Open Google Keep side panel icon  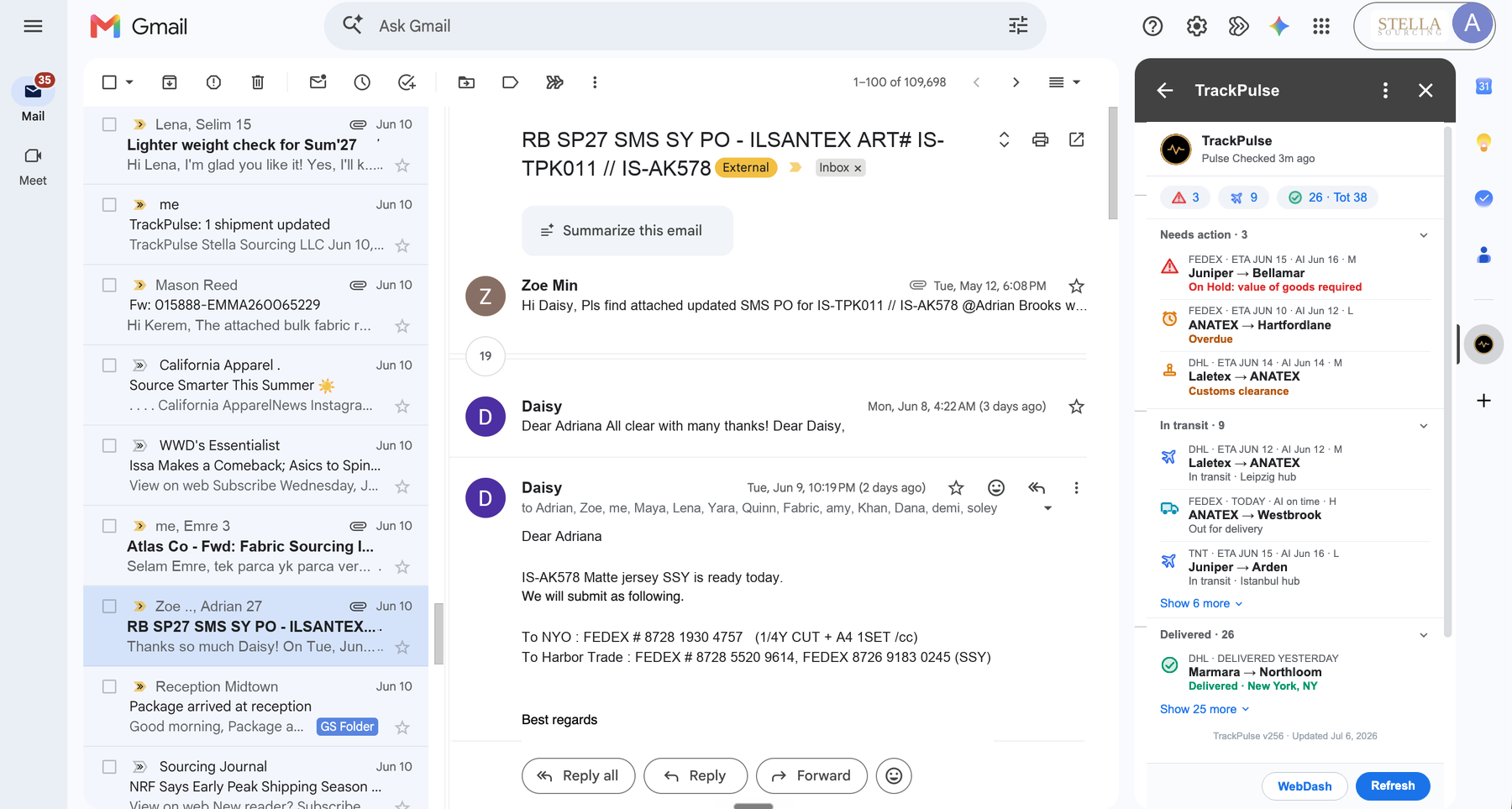(1484, 143)
